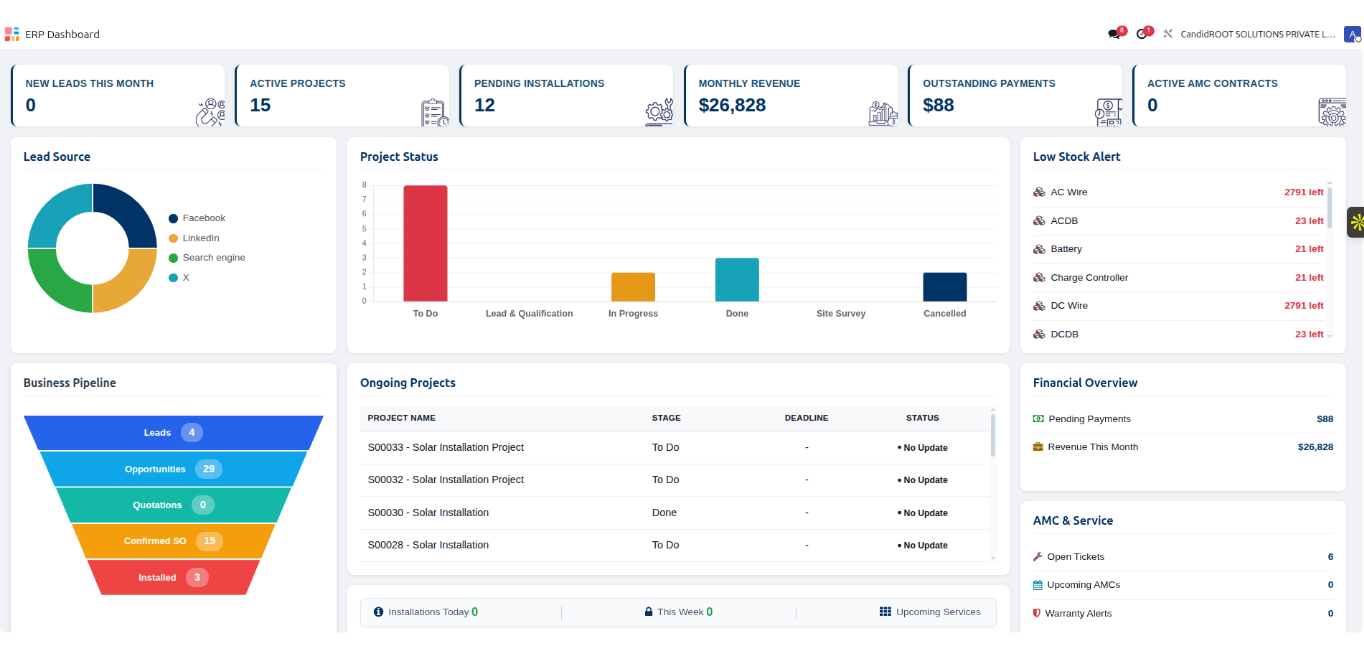1364x653 pixels.
Task: Click the yellow star side widget icon
Action: coord(1356,222)
